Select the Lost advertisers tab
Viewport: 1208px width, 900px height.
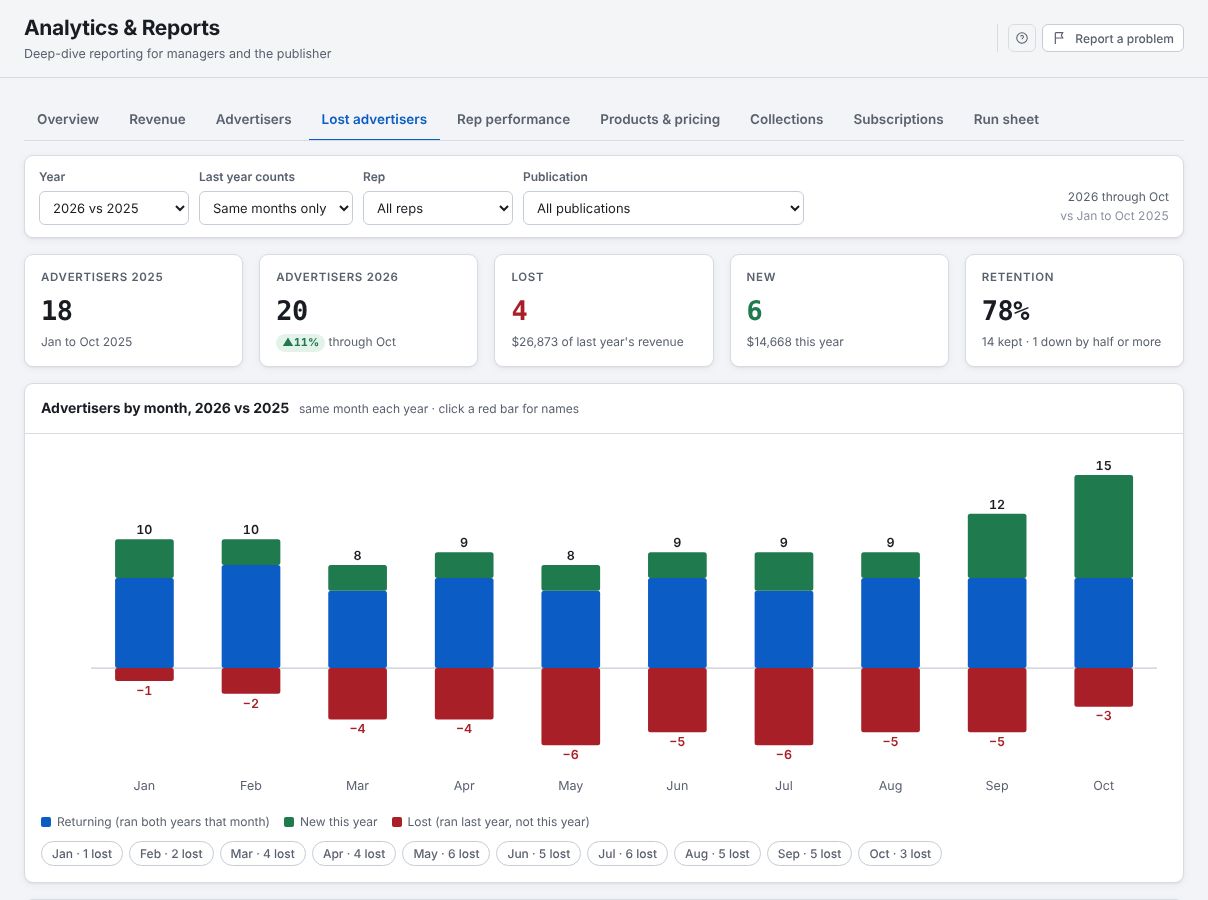pyautogui.click(x=374, y=119)
